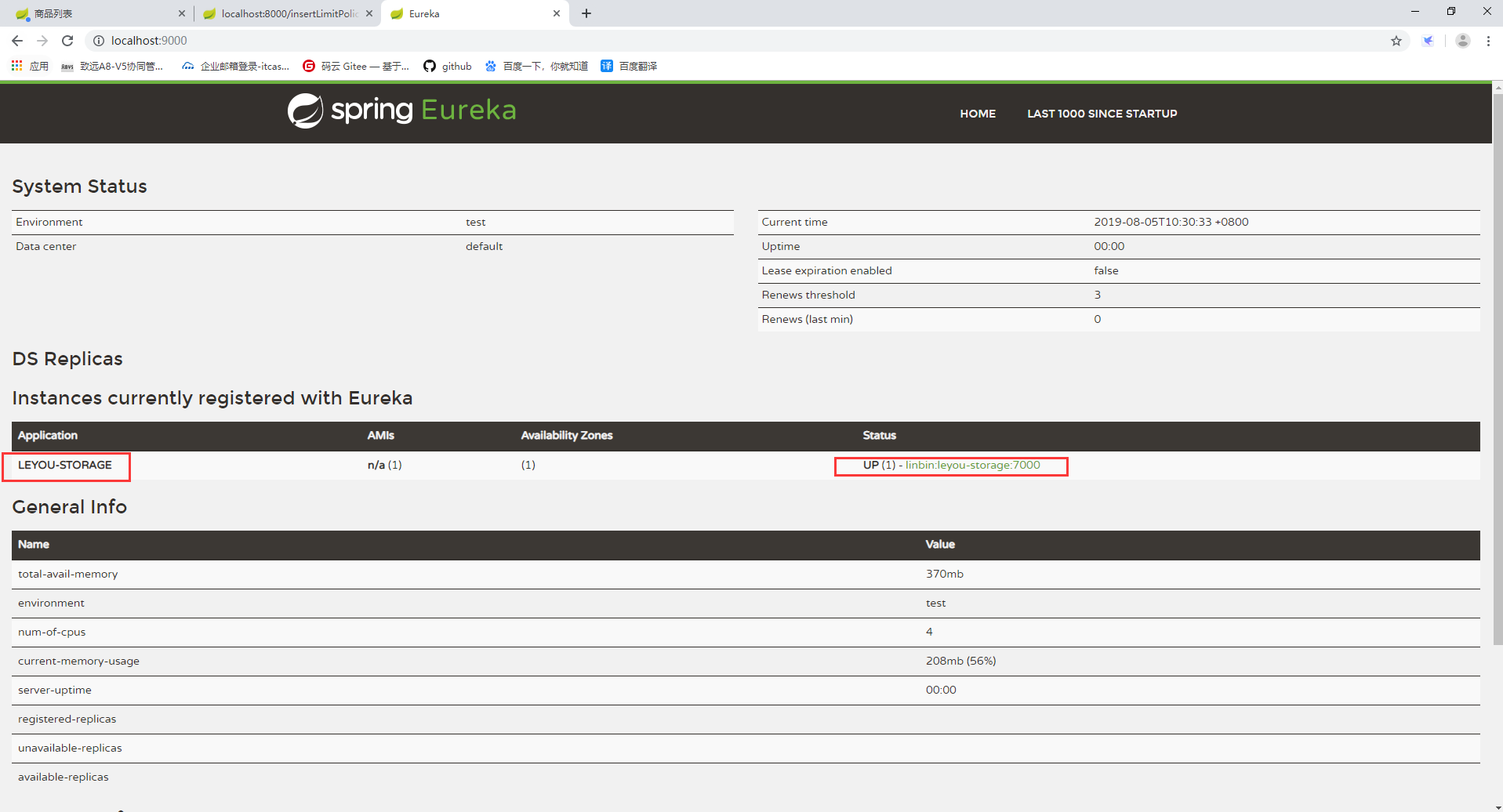The image size is (1503, 812).
Task: Click the Data center value default
Action: pos(484,246)
